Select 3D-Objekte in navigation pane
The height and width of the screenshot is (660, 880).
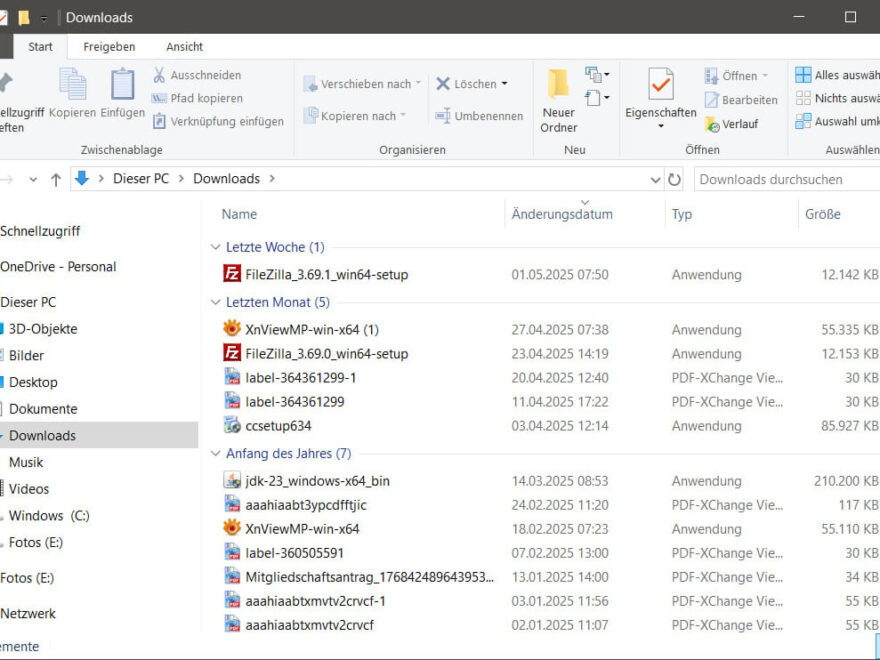click(x=43, y=329)
